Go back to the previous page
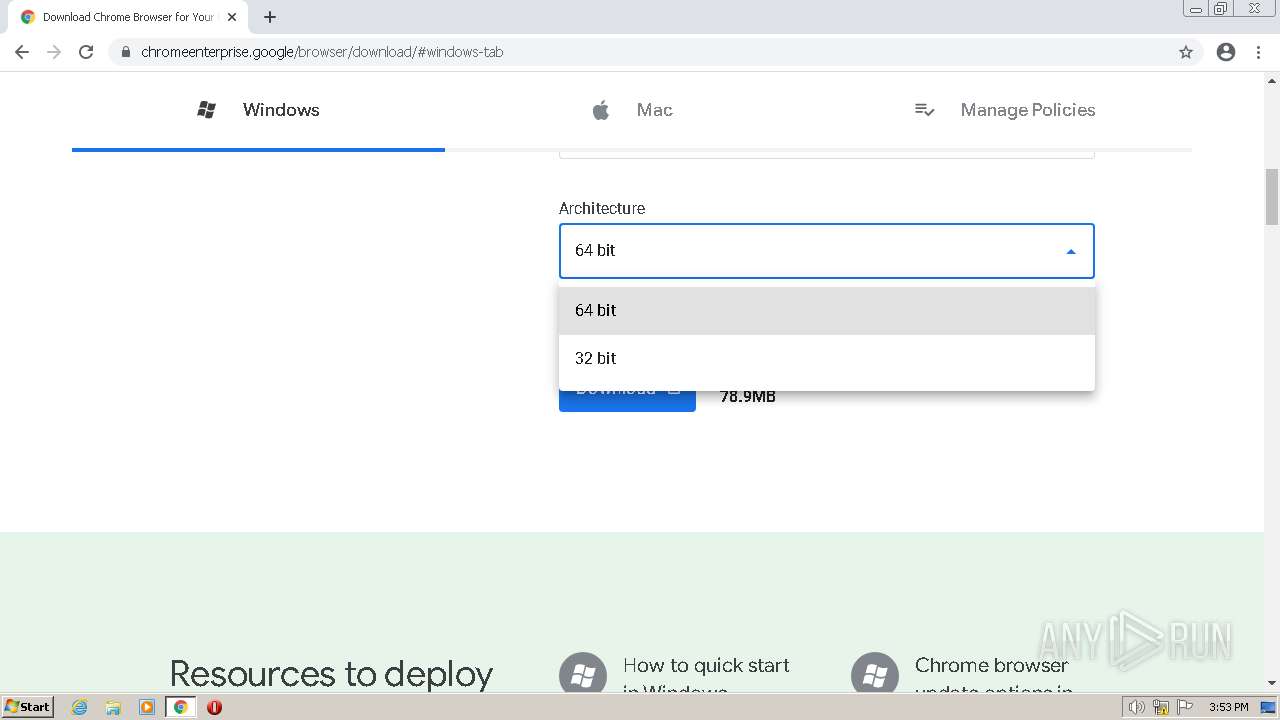Viewport: 1280px width, 720px height. [x=22, y=52]
